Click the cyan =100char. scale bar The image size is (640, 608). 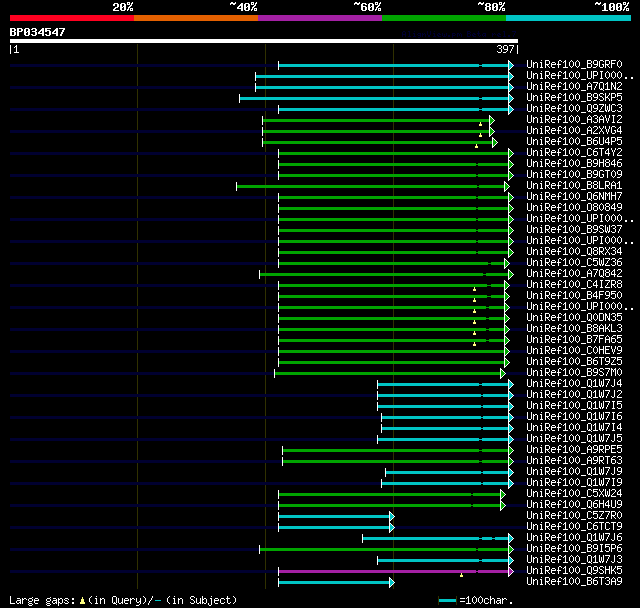point(447,601)
